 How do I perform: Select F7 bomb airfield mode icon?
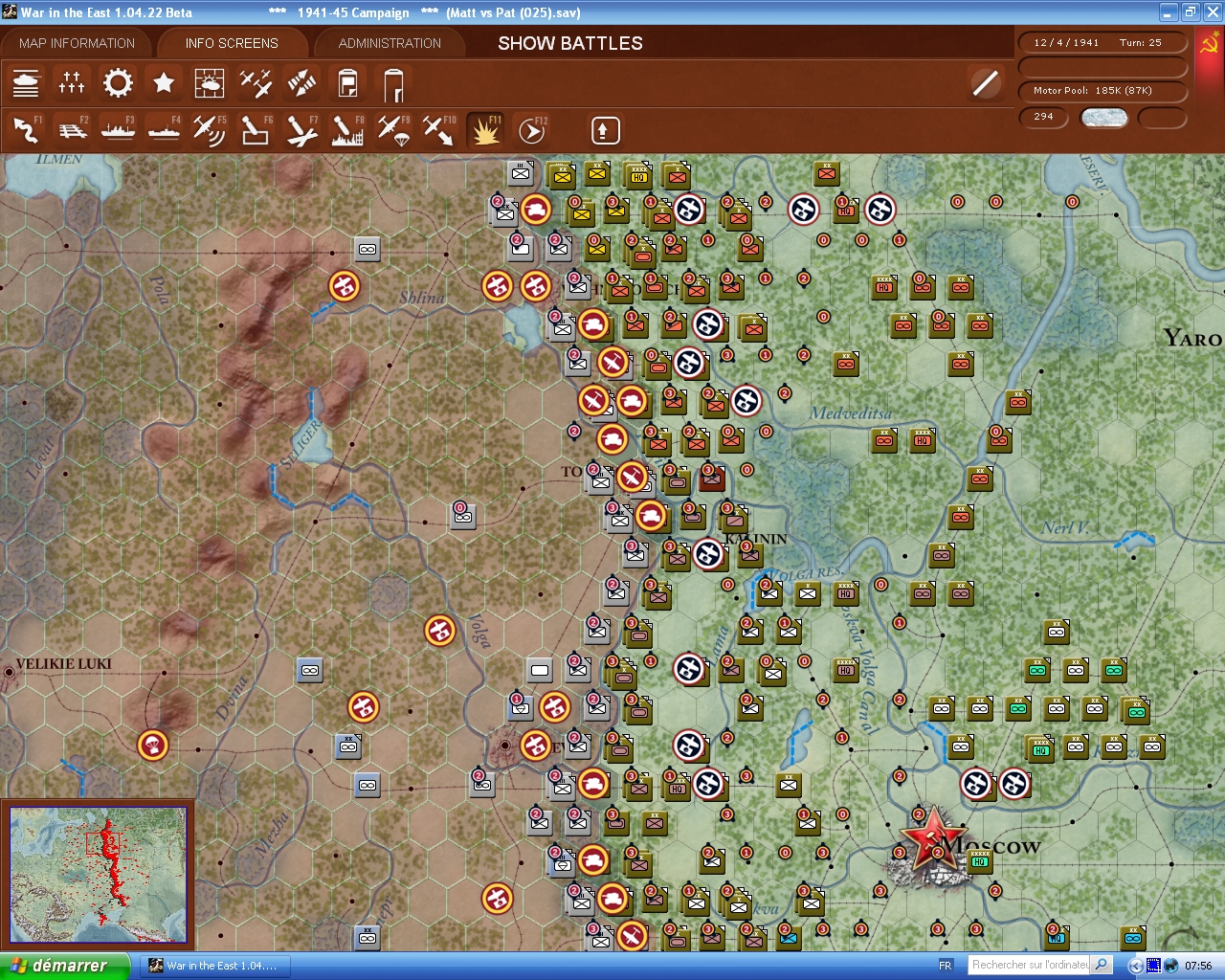coord(301,130)
